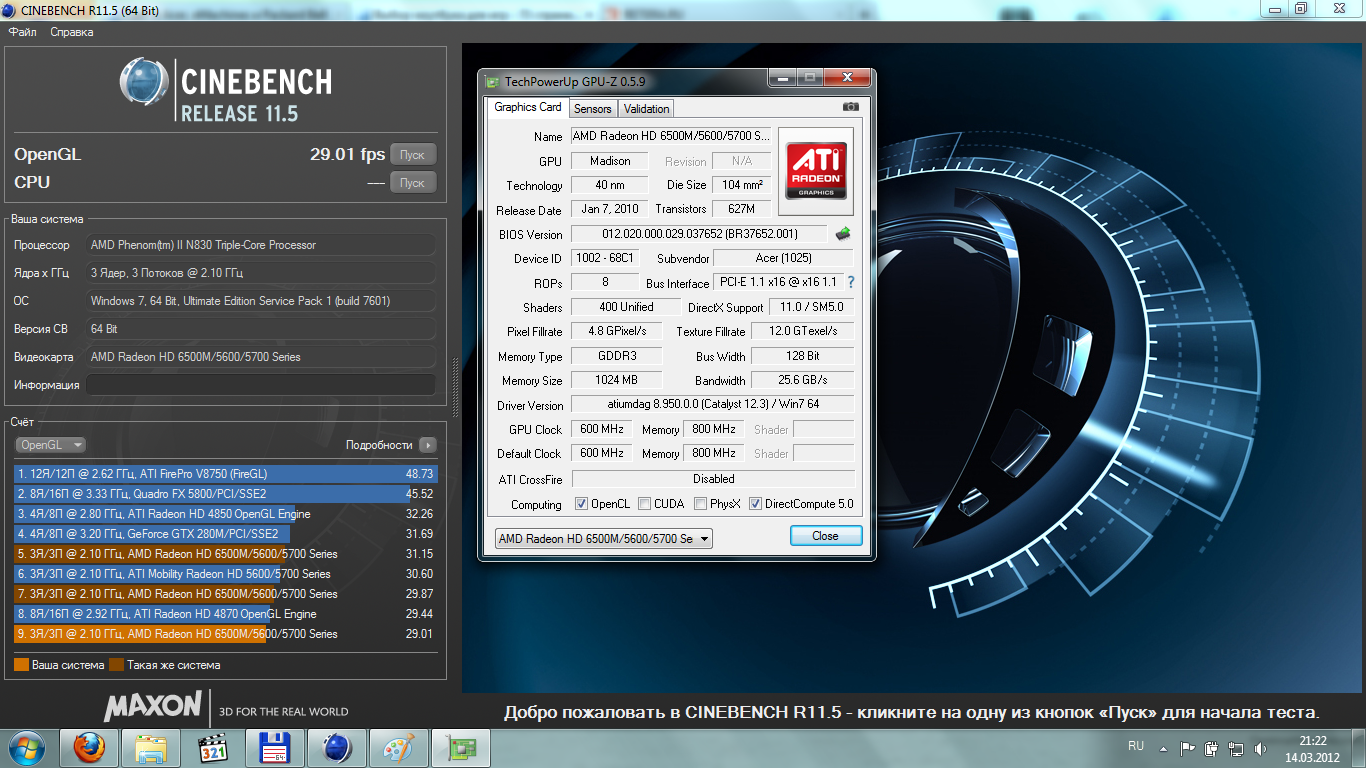The image size is (1366, 768).
Task: Click the orange Ваша система legend swatch
Action: (22, 665)
